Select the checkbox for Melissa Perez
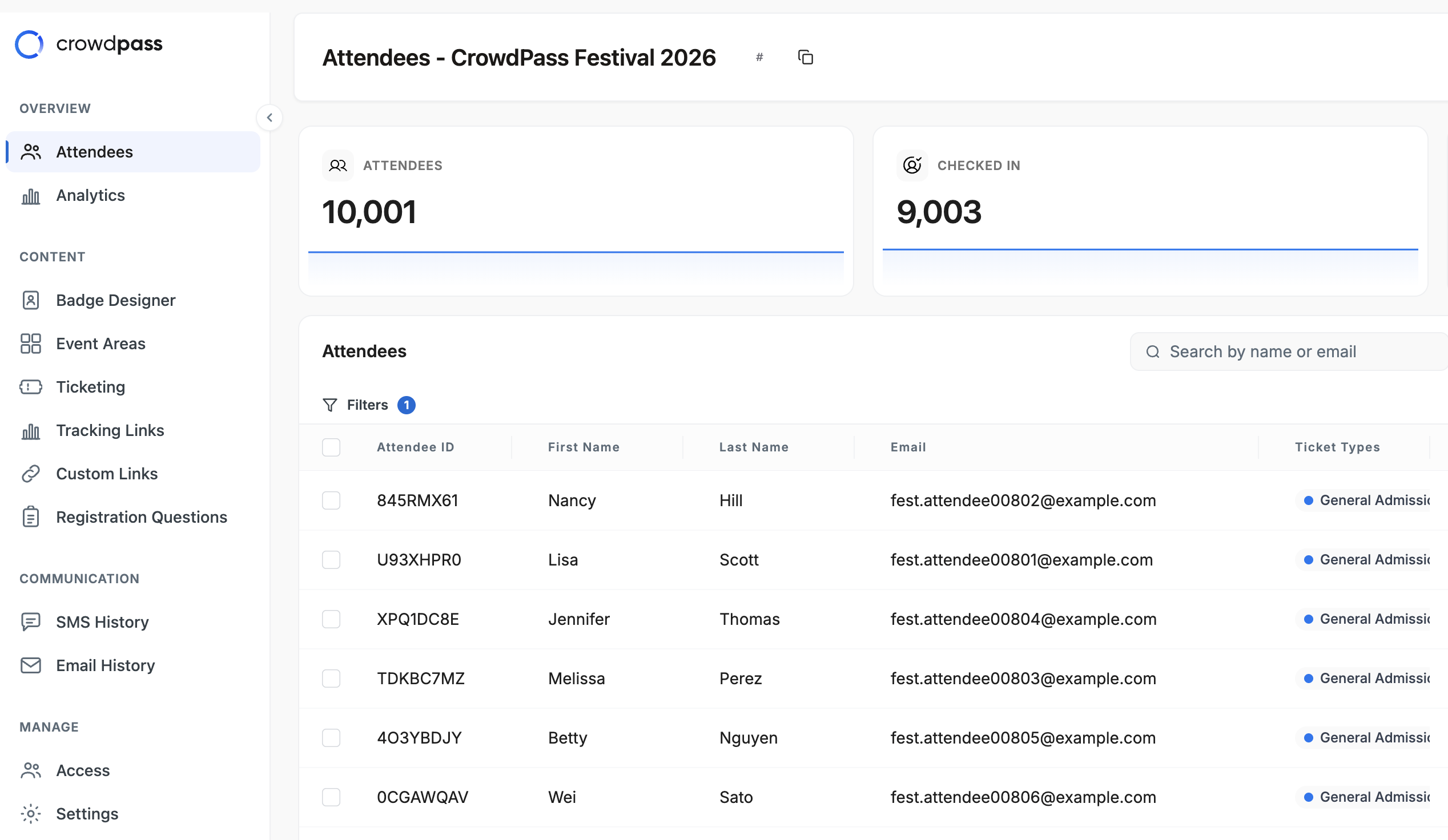1448x840 pixels. click(x=331, y=679)
